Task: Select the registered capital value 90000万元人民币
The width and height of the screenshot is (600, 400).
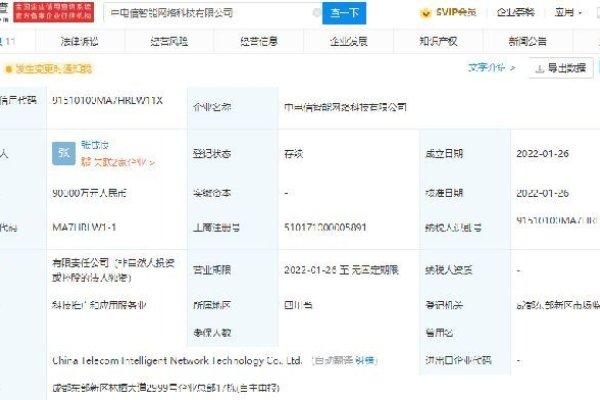Action: click(x=90, y=193)
